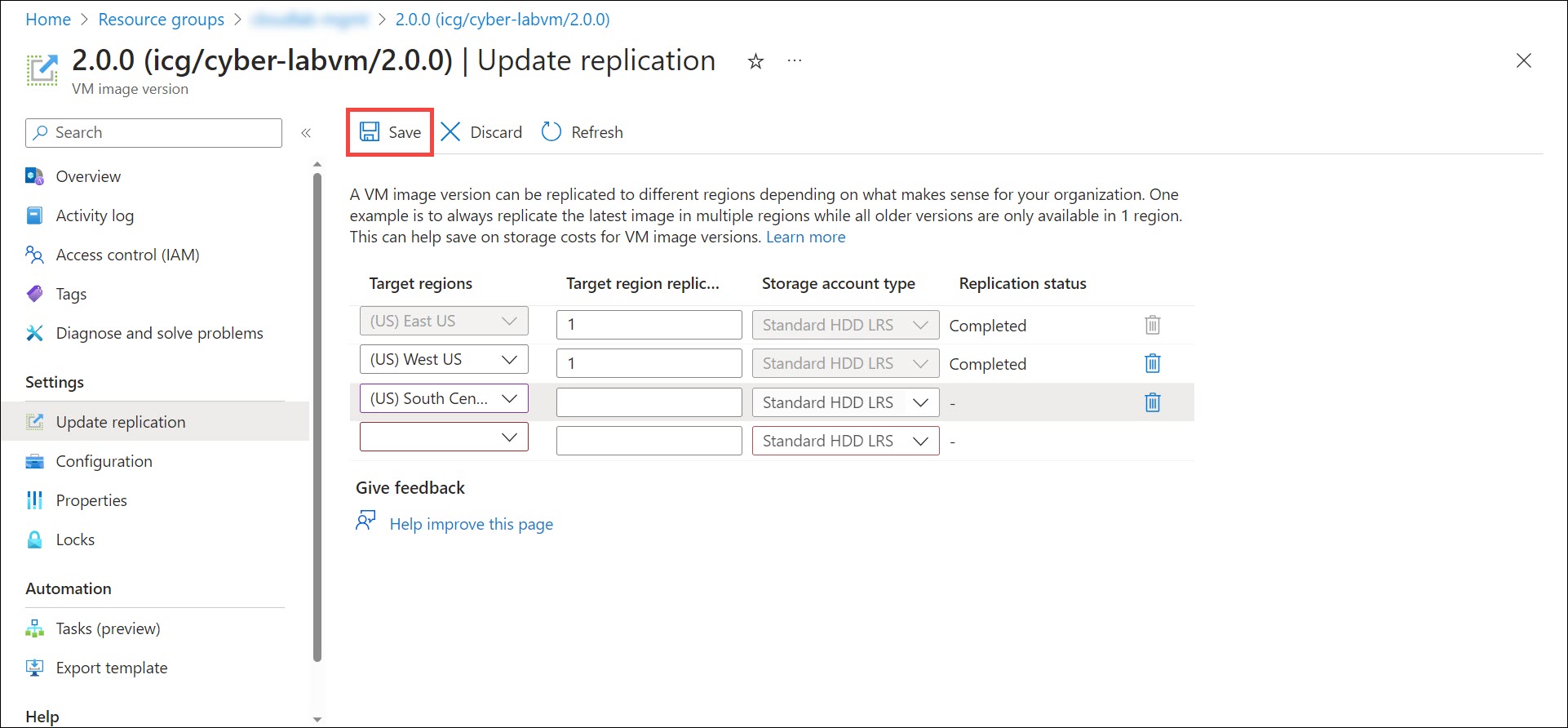1568x728 pixels.
Task: Click the last row replica count field
Action: click(x=649, y=441)
